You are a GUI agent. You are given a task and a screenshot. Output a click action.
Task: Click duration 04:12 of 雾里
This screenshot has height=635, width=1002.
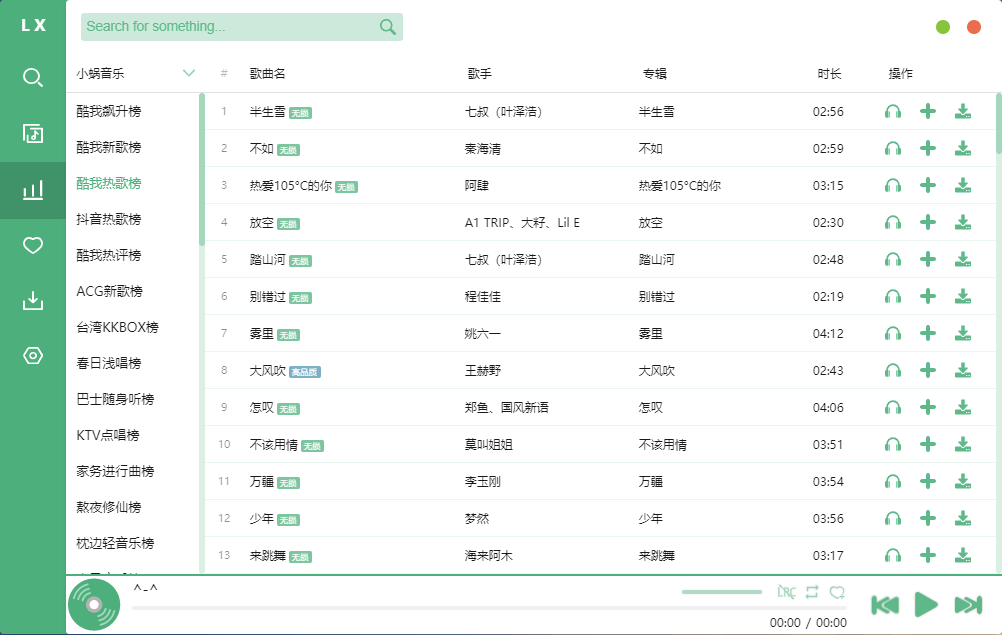(828, 334)
